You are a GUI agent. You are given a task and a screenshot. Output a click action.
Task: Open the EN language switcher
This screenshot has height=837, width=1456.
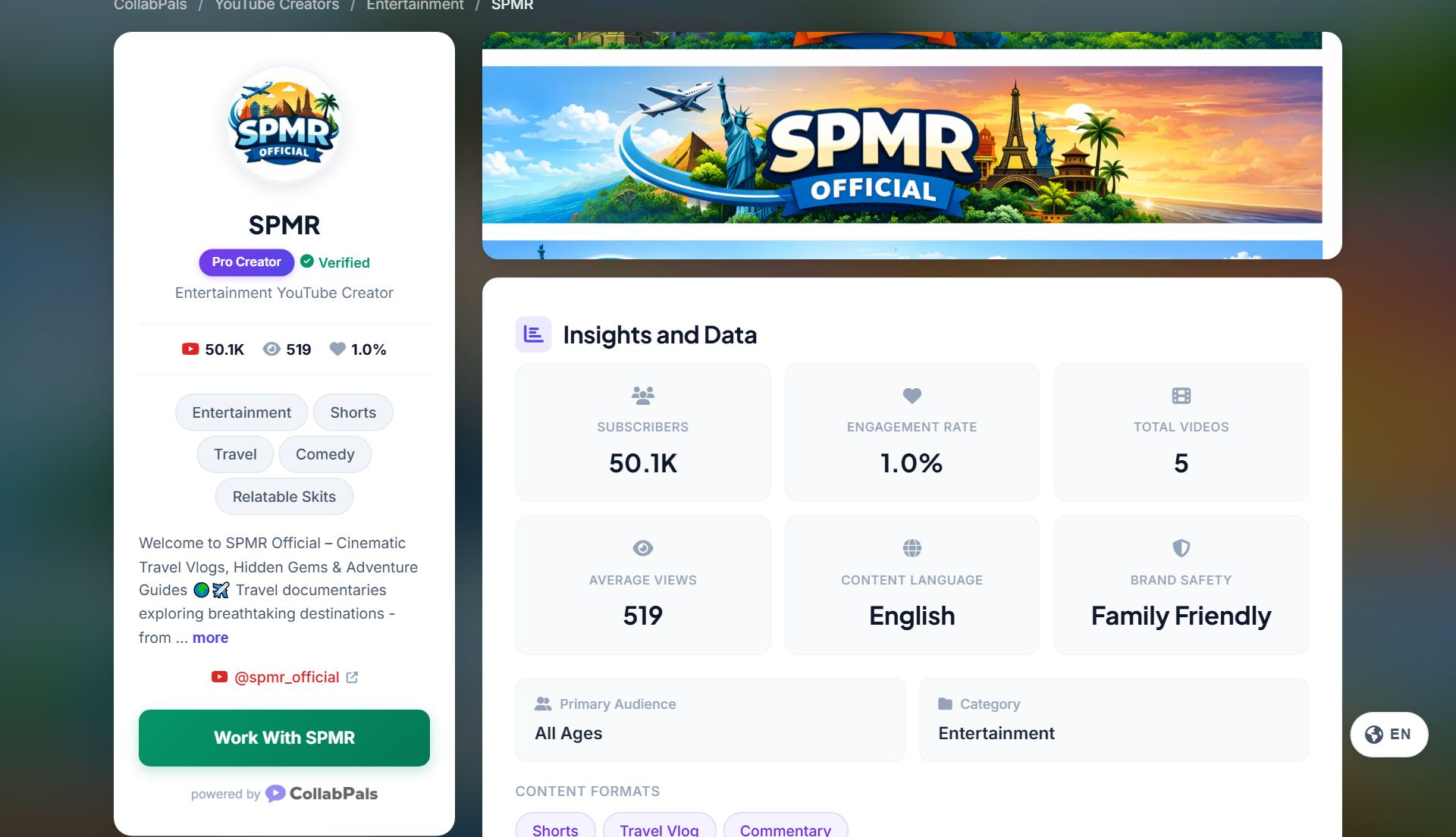point(1389,734)
